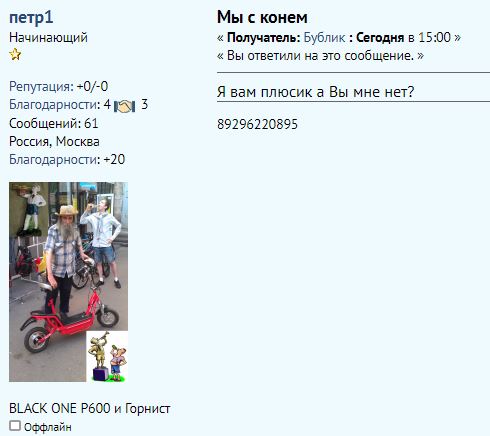Click the cartoon bugler statue image
Viewport: 490px width, 436px height.
[107, 356]
